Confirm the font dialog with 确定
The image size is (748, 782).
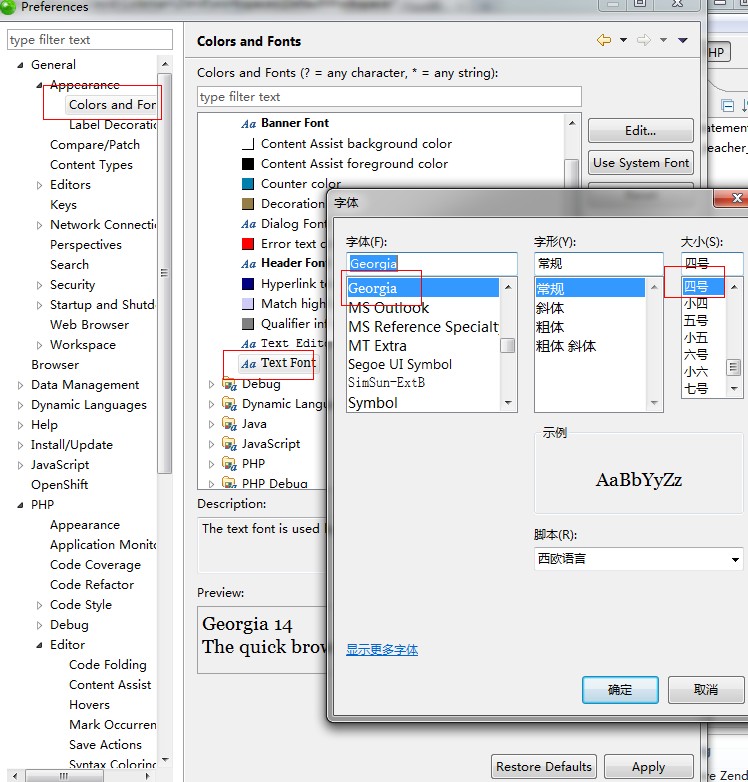pos(620,690)
